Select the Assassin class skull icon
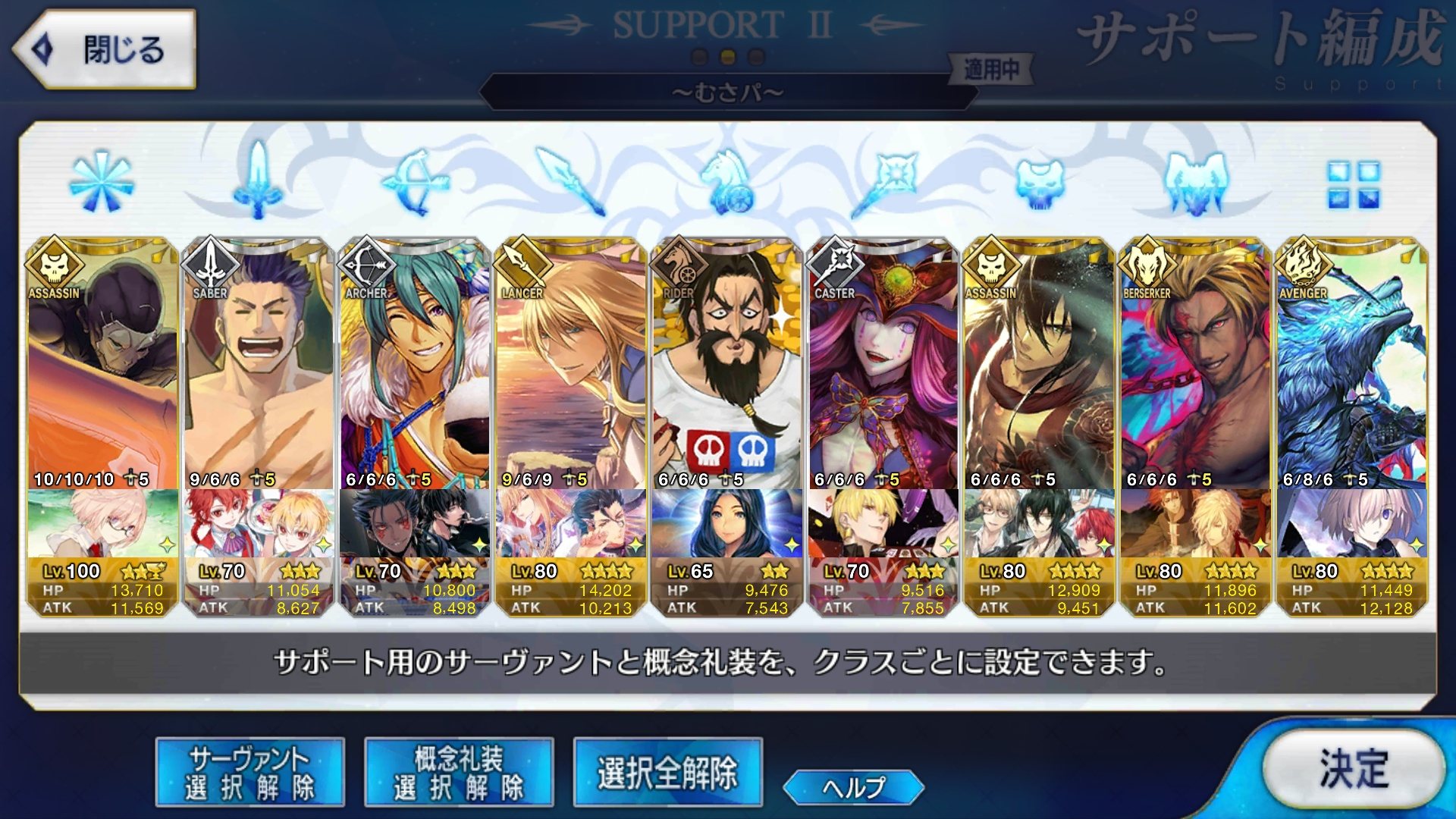 coord(1040,183)
